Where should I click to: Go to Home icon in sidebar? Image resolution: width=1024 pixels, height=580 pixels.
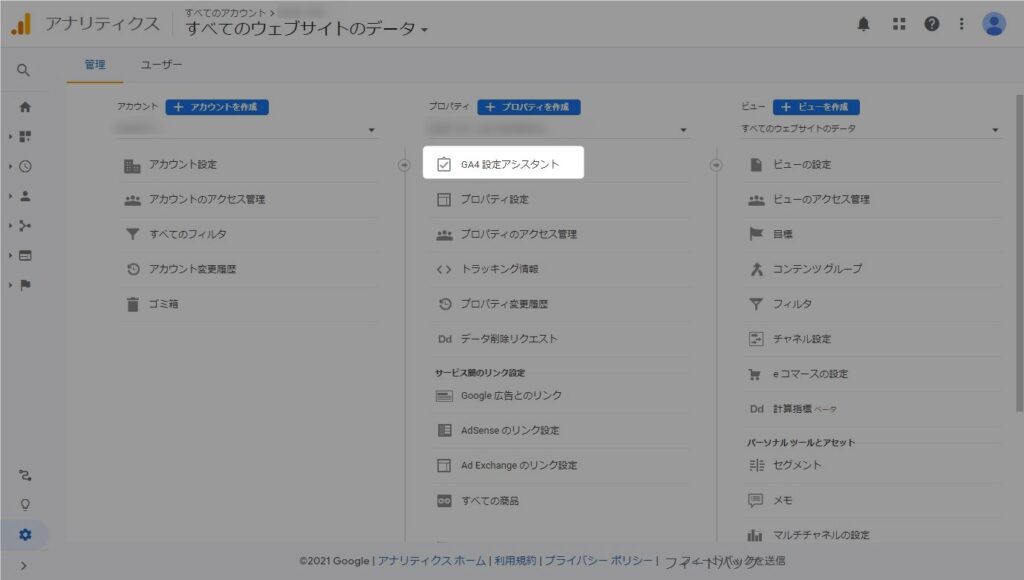tap(25, 107)
